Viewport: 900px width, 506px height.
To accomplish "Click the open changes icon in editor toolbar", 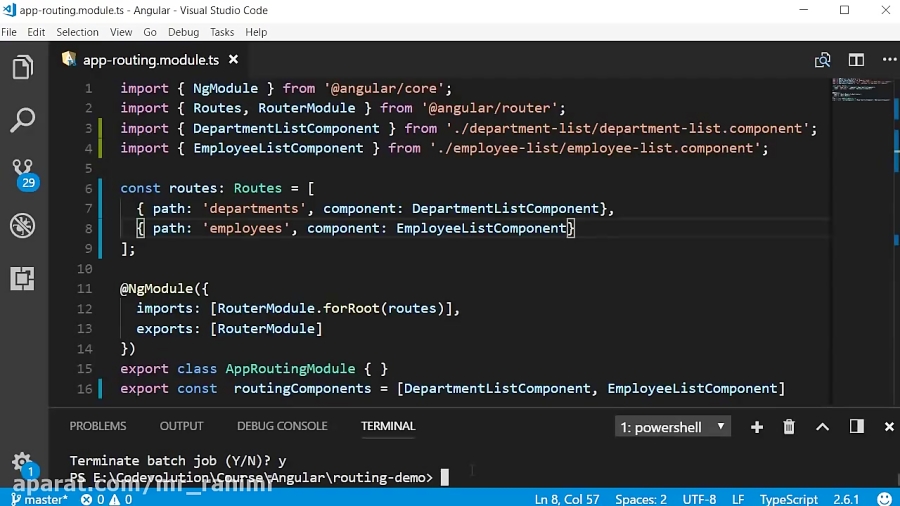I will coord(823,60).
